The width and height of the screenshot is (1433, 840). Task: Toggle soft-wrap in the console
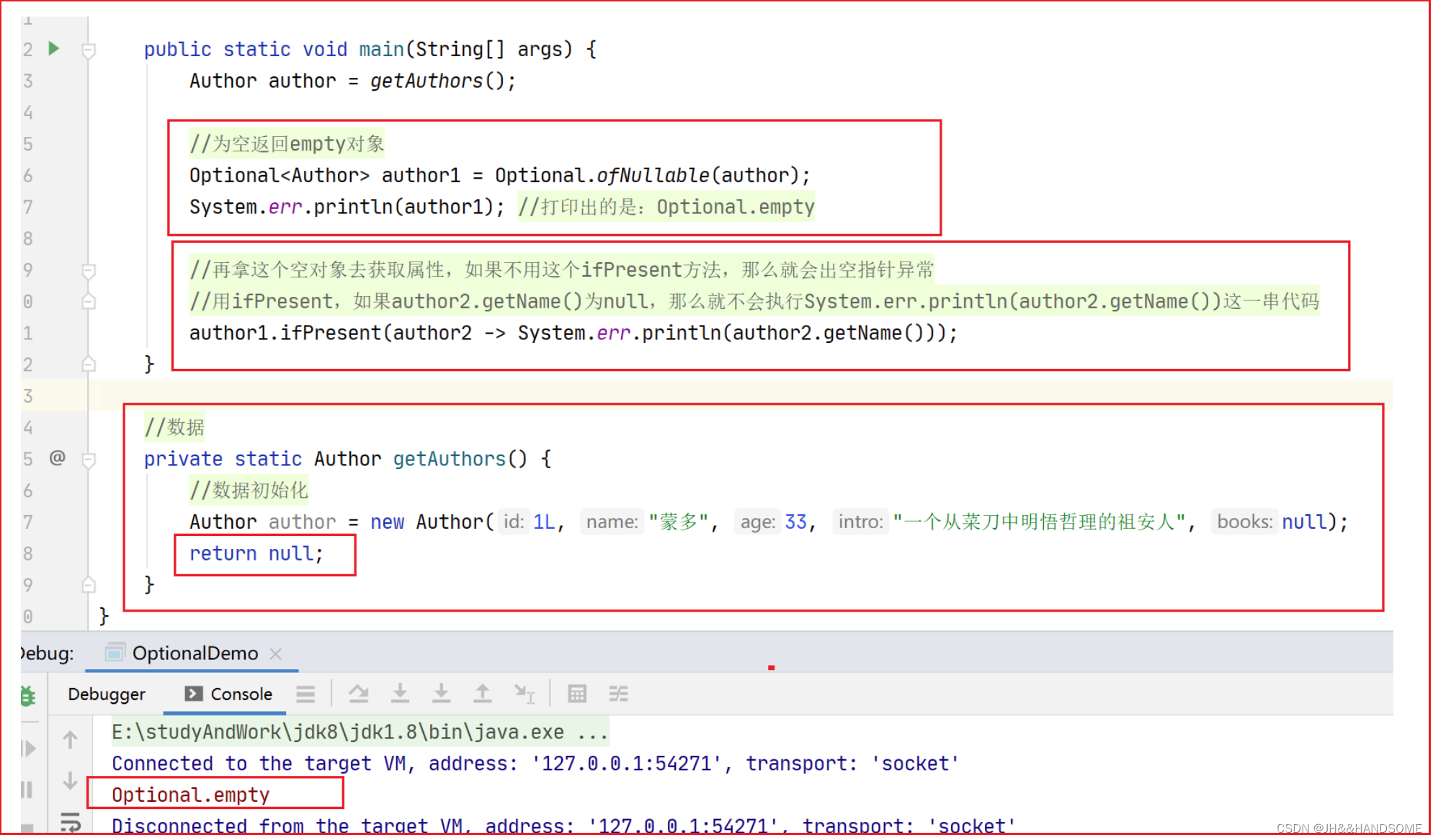coord(71,822)
